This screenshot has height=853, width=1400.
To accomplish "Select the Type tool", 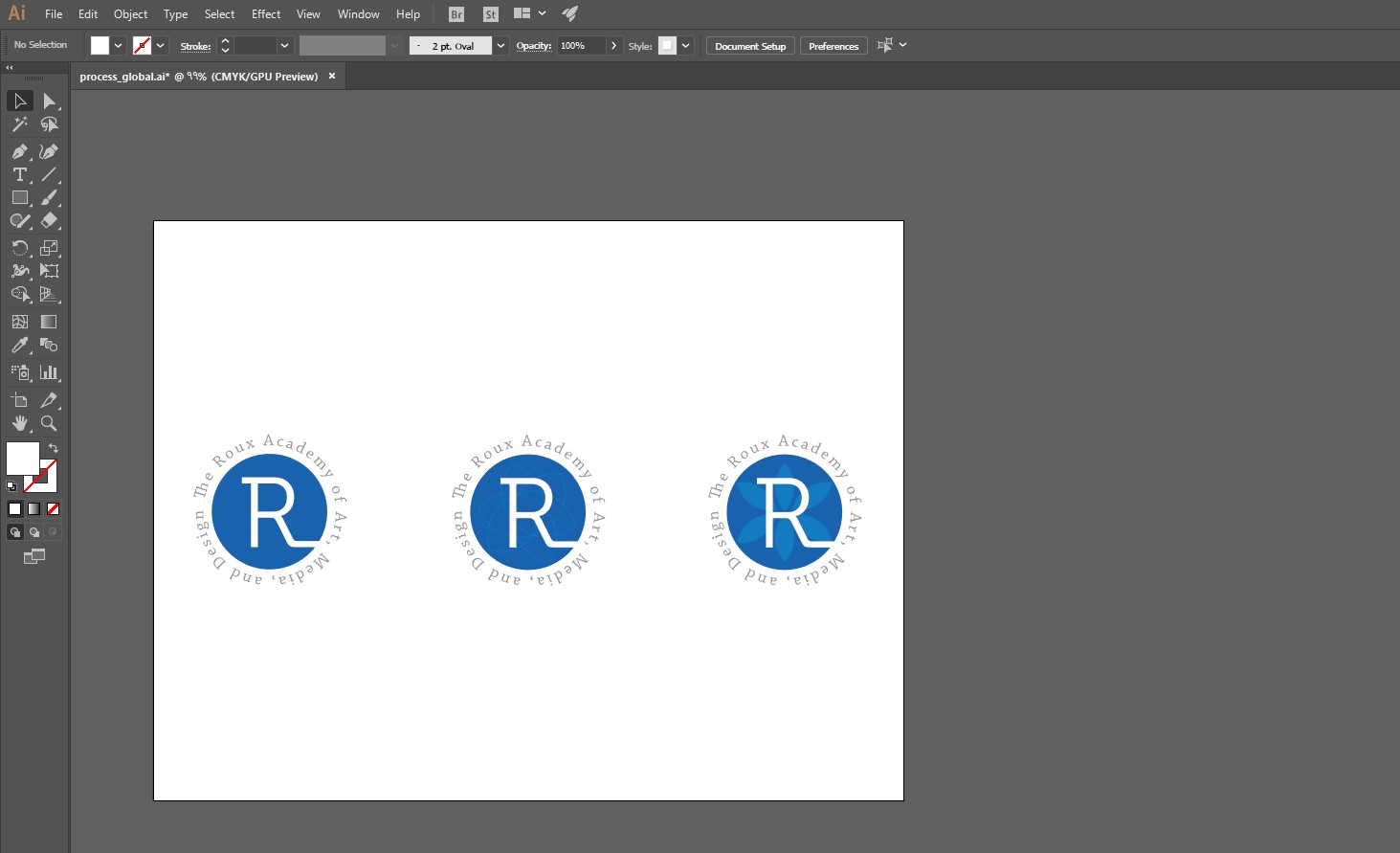I will pos(20,174).
